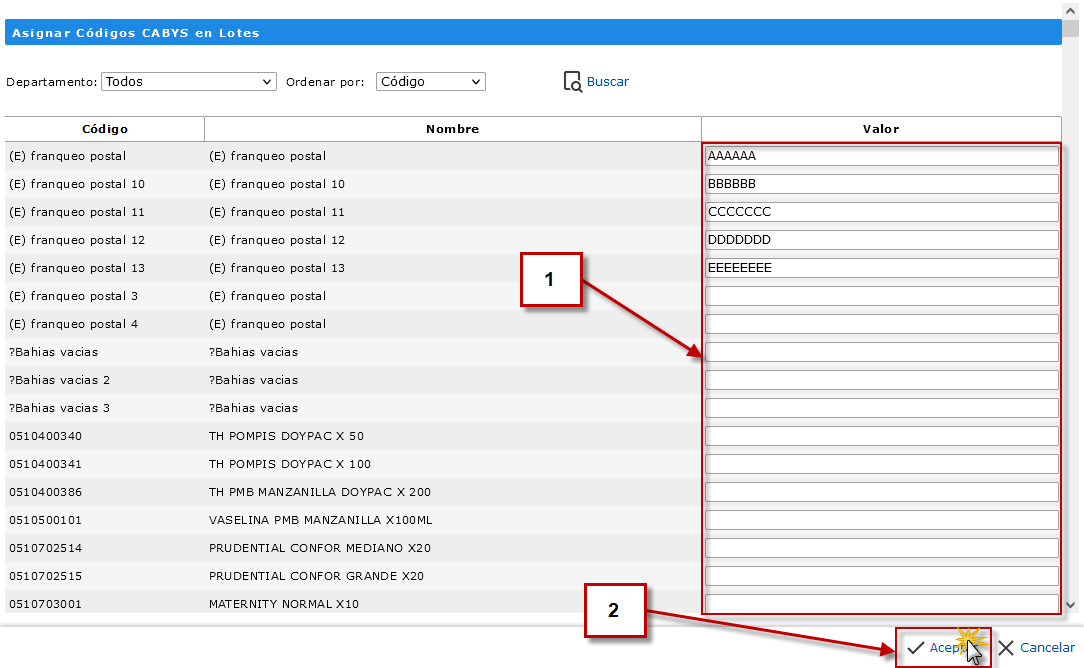Click the Valor column header
The width and height of the screenshot is (1084, 668).
coord(881,129)
